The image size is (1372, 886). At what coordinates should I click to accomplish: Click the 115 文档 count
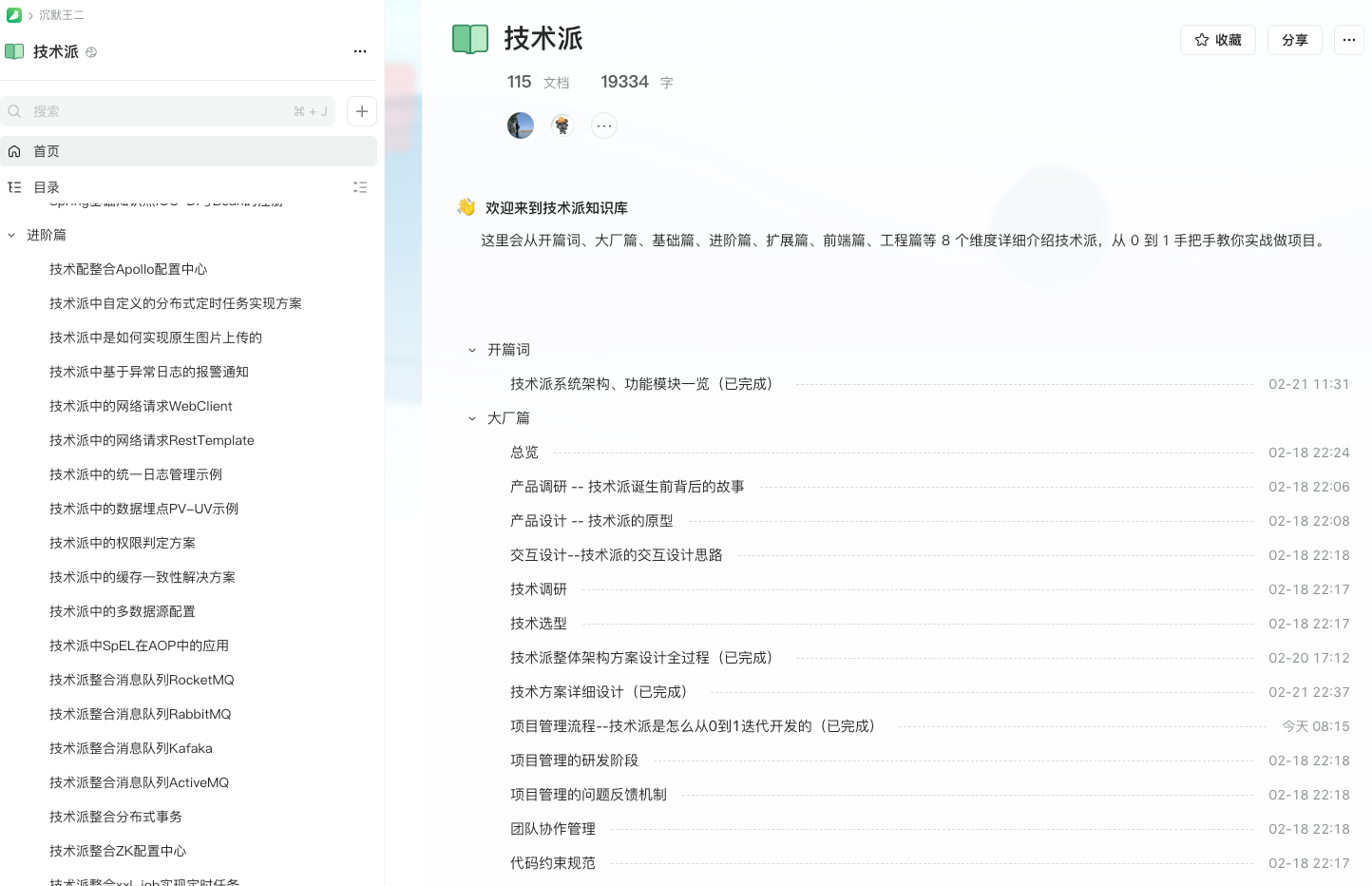point(539,83)
